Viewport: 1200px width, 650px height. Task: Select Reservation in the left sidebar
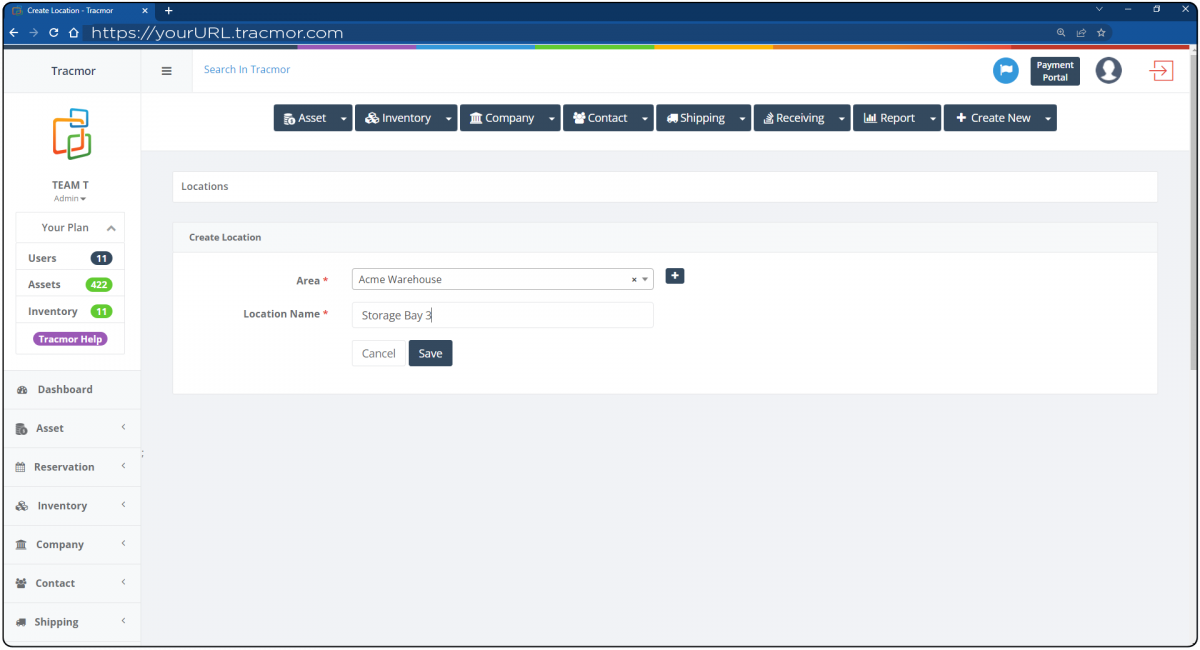(62, 466)
